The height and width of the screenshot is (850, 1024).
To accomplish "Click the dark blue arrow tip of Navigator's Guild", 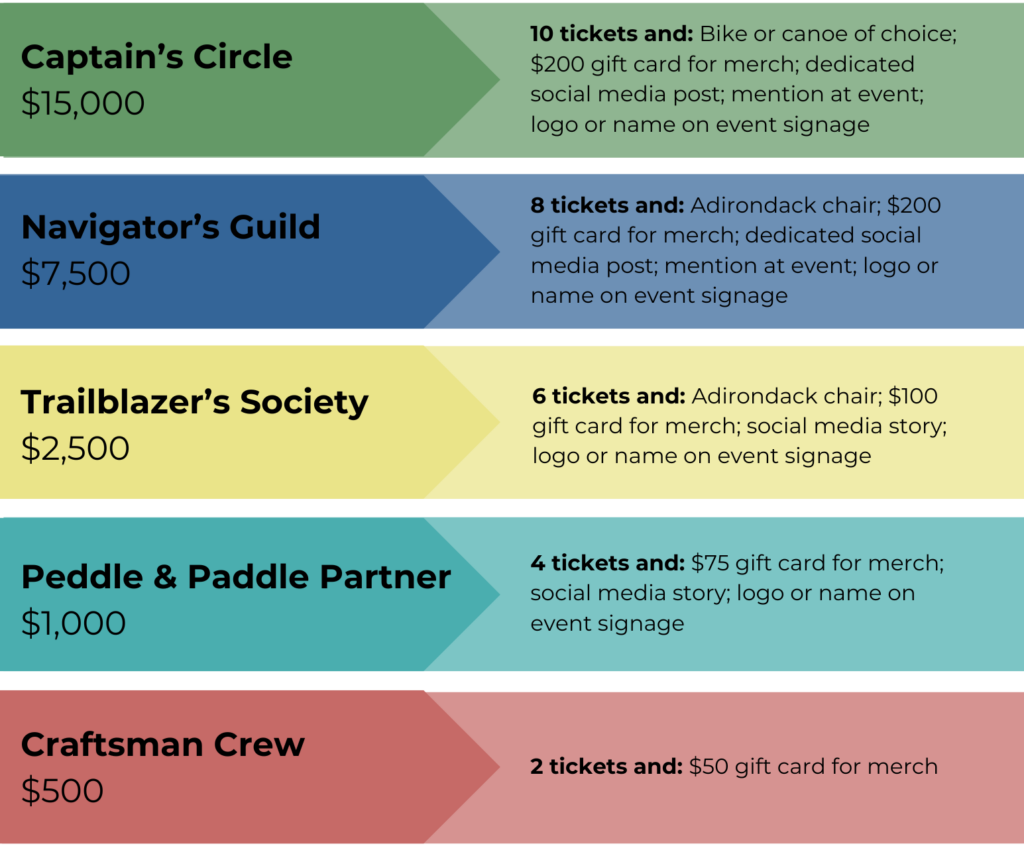I will [480, 251].
